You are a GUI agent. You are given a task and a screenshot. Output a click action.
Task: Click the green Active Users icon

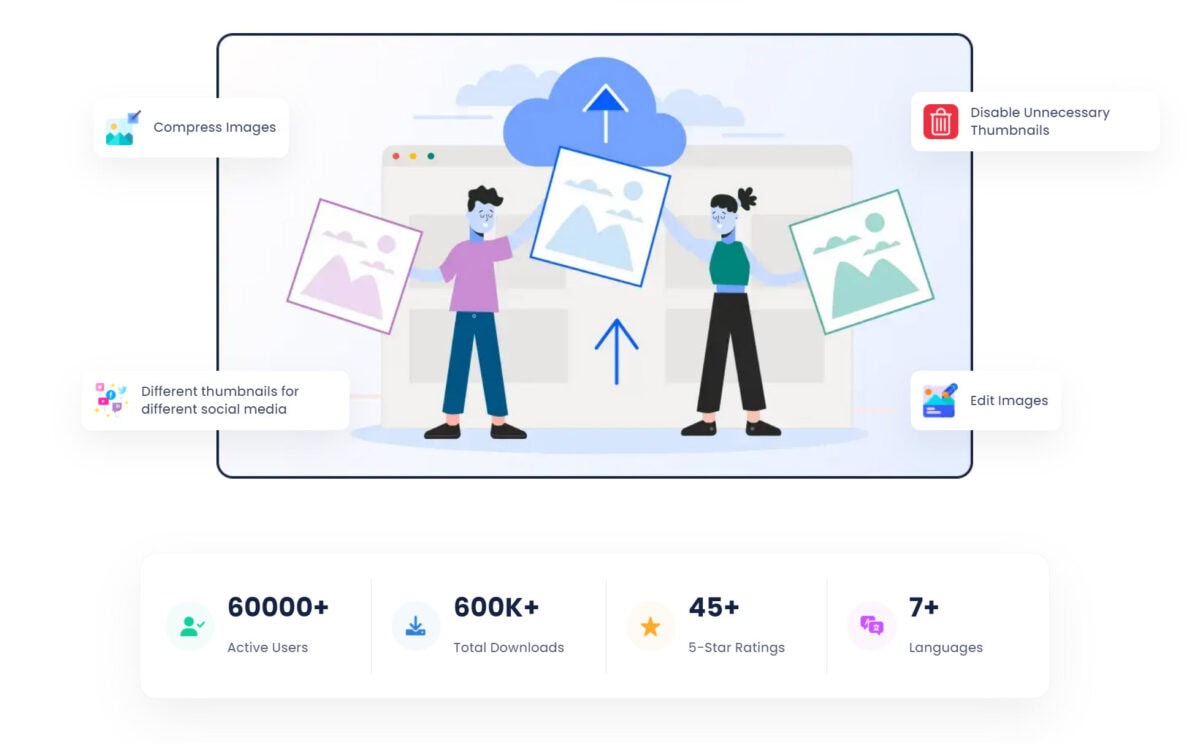[x=190, y=626]
